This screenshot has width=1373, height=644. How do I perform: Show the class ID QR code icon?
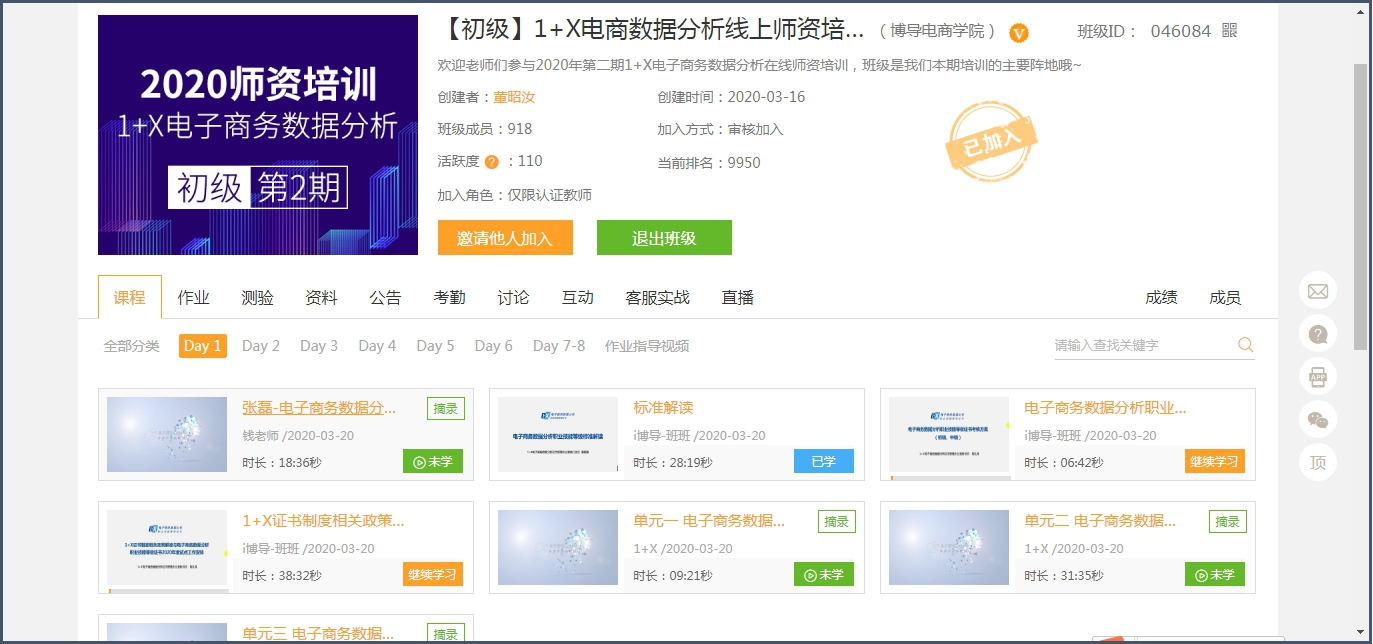[1230, 31]
